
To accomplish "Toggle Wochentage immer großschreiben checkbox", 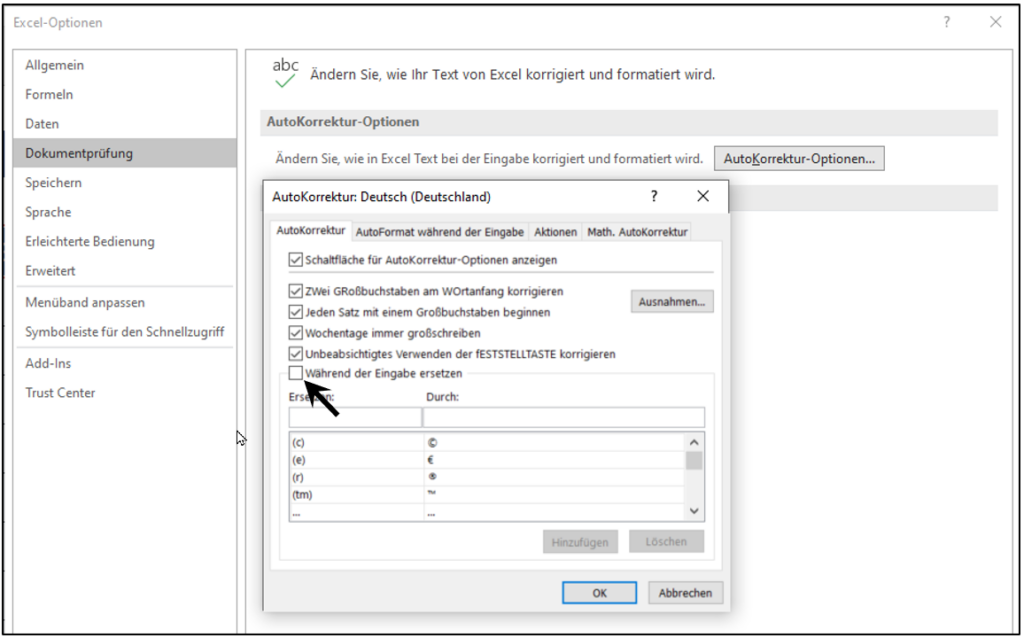I will pos(296,333).
